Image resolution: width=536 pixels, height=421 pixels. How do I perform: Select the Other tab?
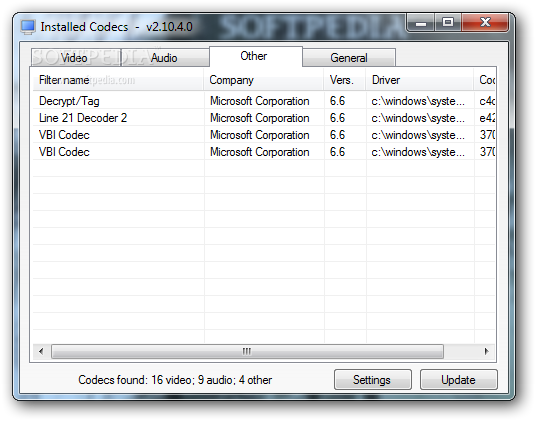pyautogui.click(x=256, y=56)
